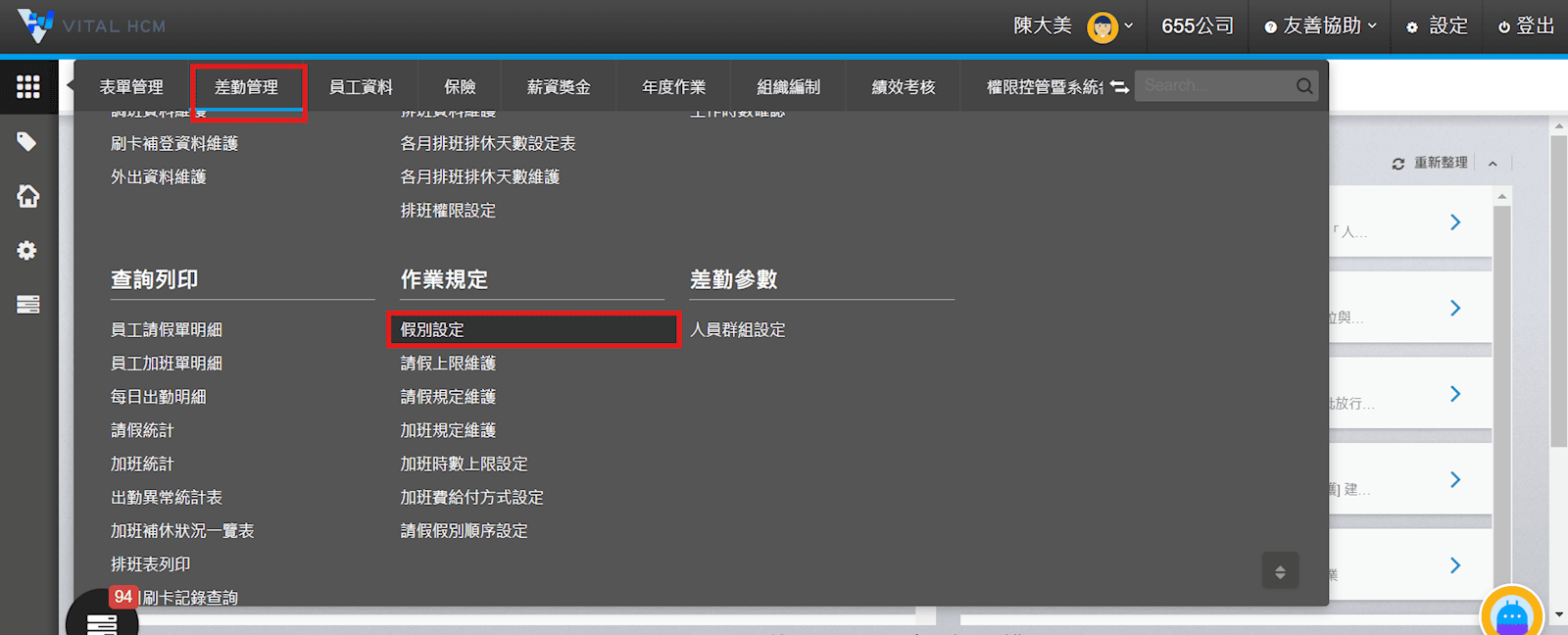Open 請假統計 report

click(x=142, y=430)
